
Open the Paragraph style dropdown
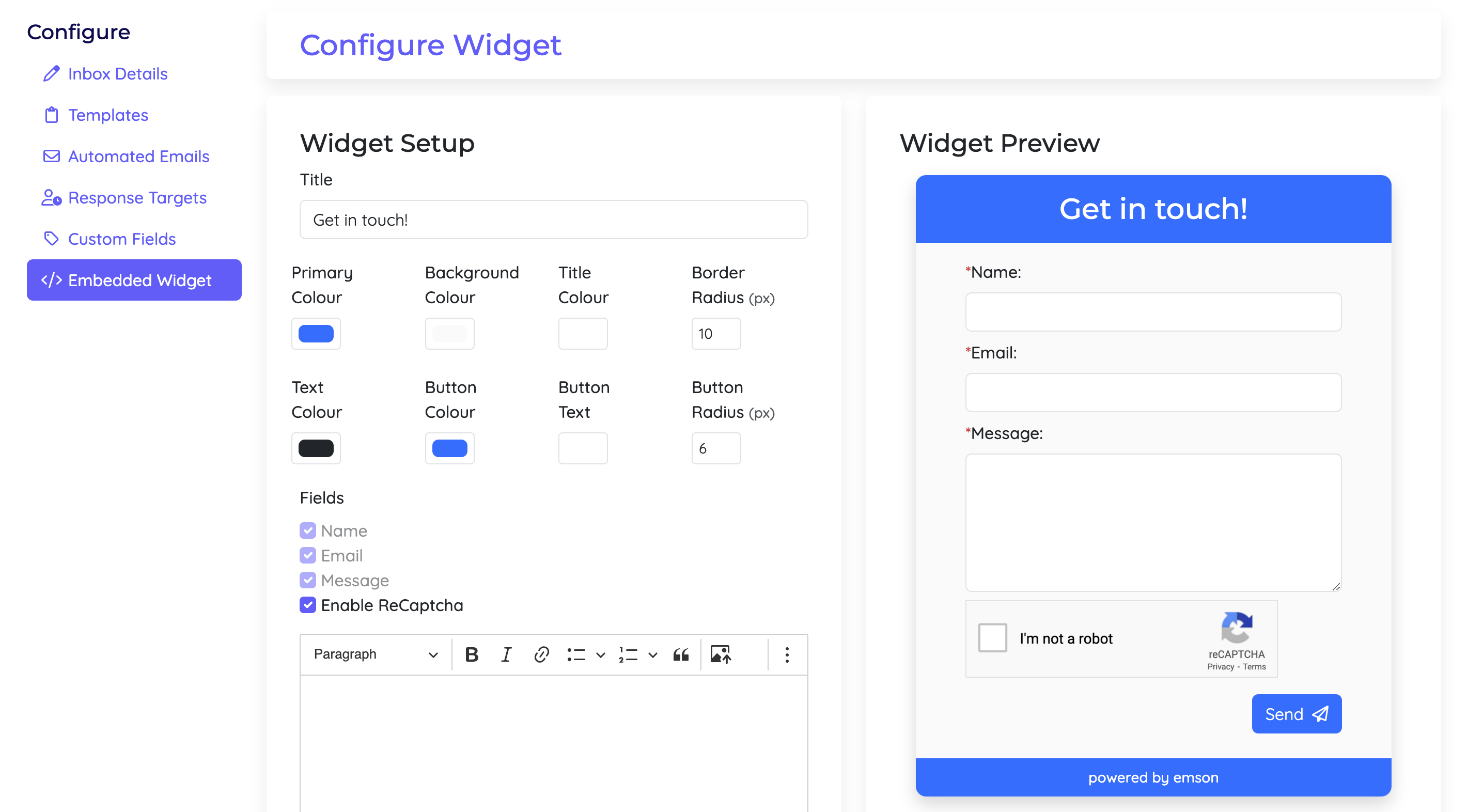pos(375,654)
